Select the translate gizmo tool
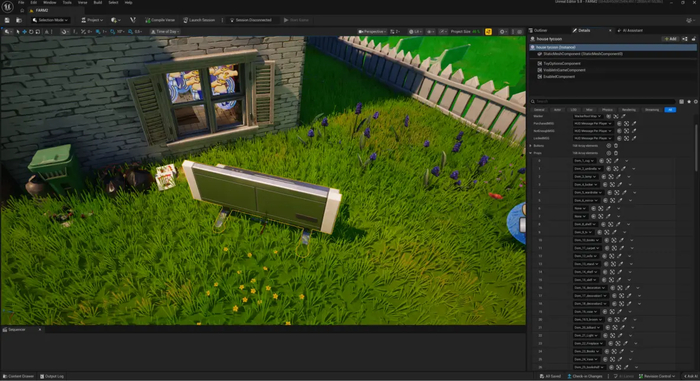This screenshot has height=381, width=700. (x=24, y=32)
